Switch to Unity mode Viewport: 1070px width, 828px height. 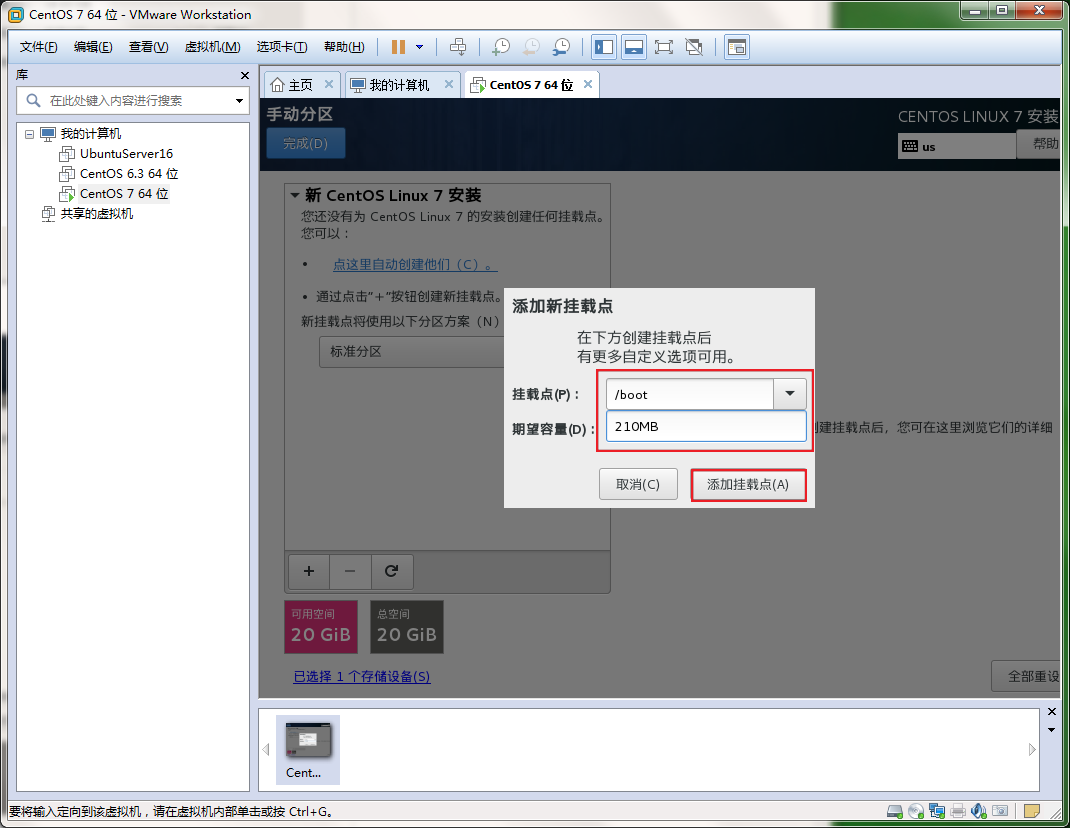click(x=694, y=47)
